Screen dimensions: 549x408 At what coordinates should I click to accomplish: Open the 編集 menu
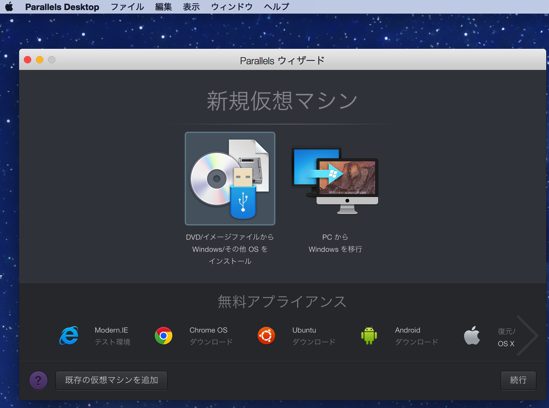point(164,7)
